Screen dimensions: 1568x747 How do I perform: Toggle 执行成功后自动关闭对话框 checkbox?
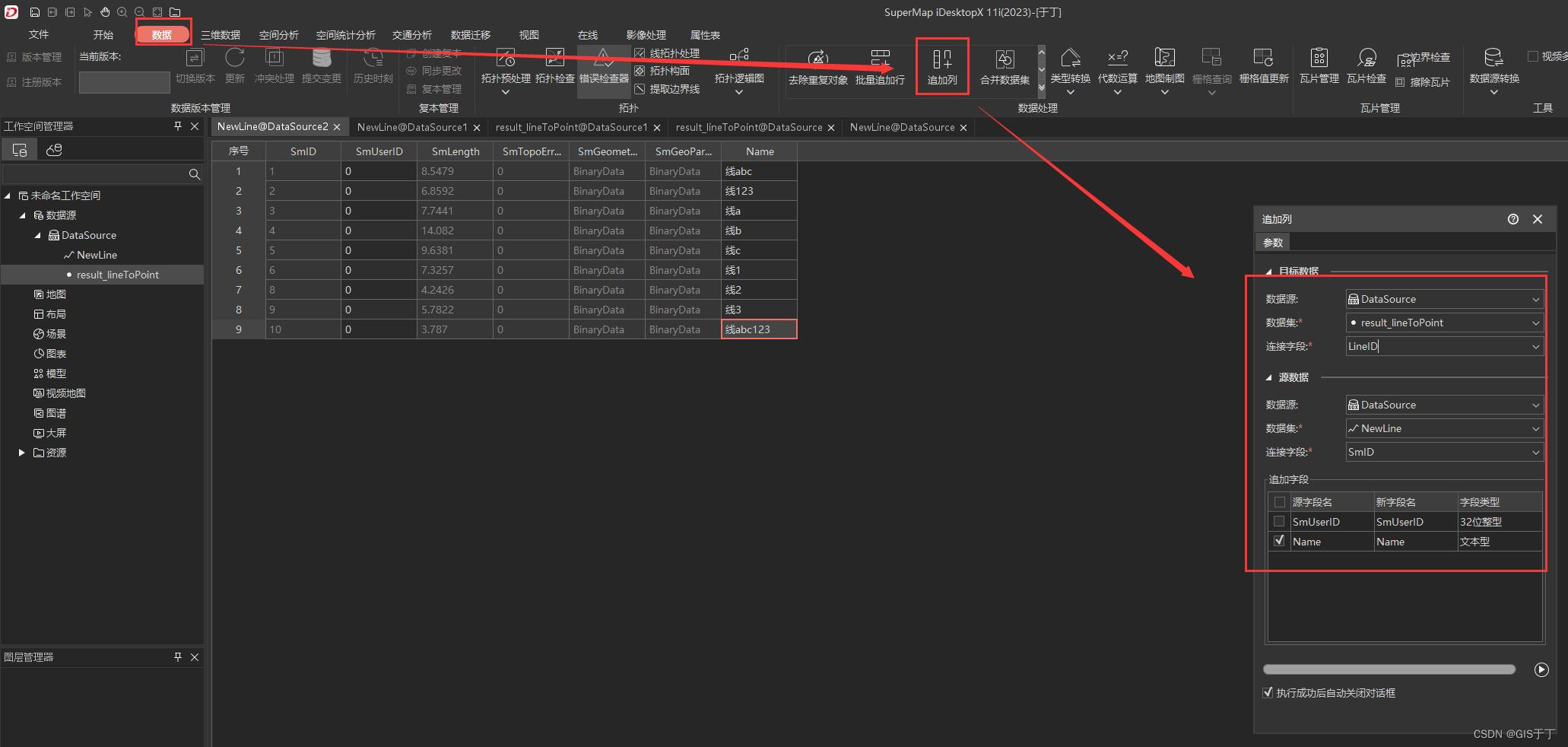(x=1268, y=692)
